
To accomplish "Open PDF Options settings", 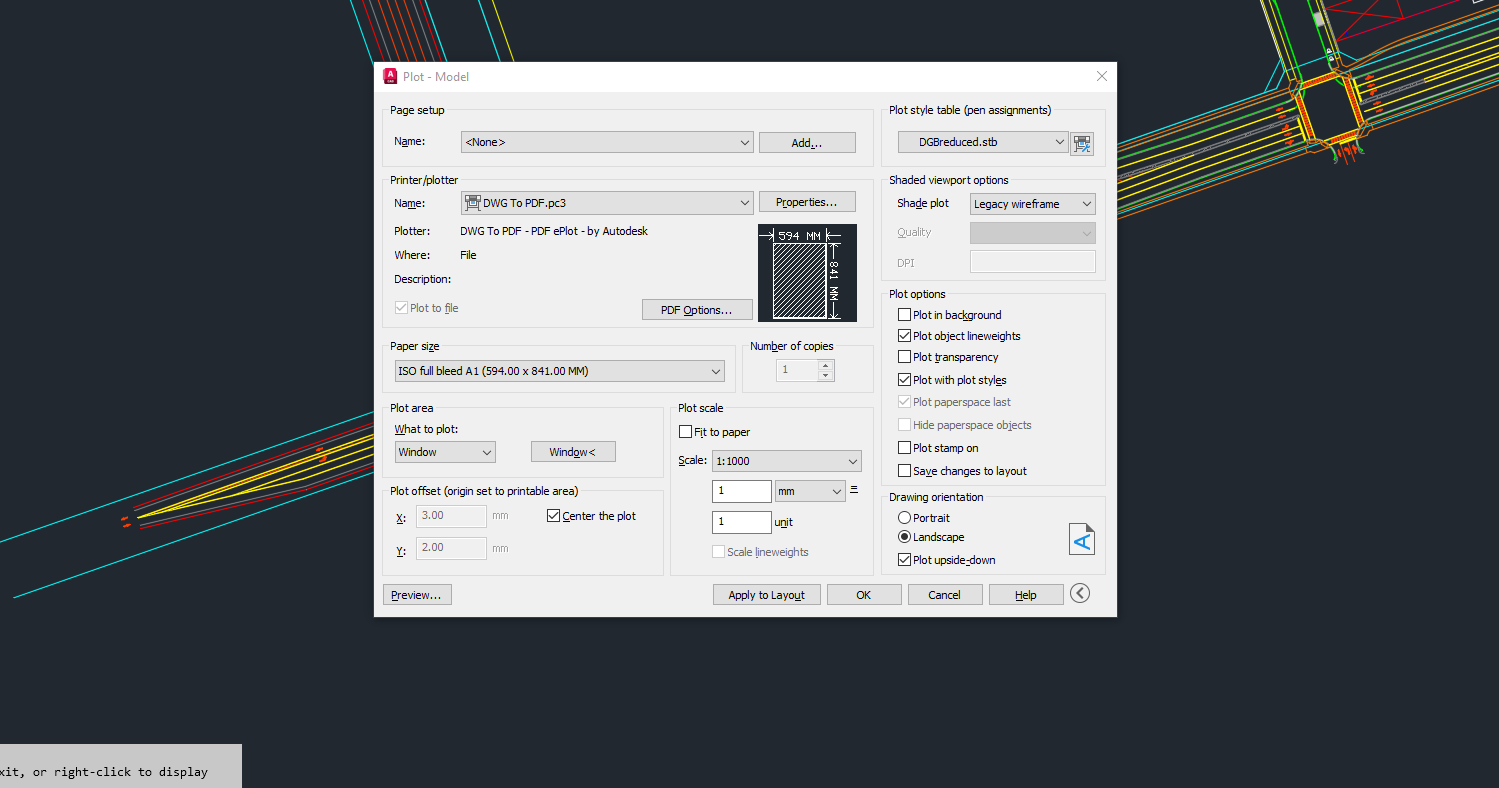I will coord(697,309).
